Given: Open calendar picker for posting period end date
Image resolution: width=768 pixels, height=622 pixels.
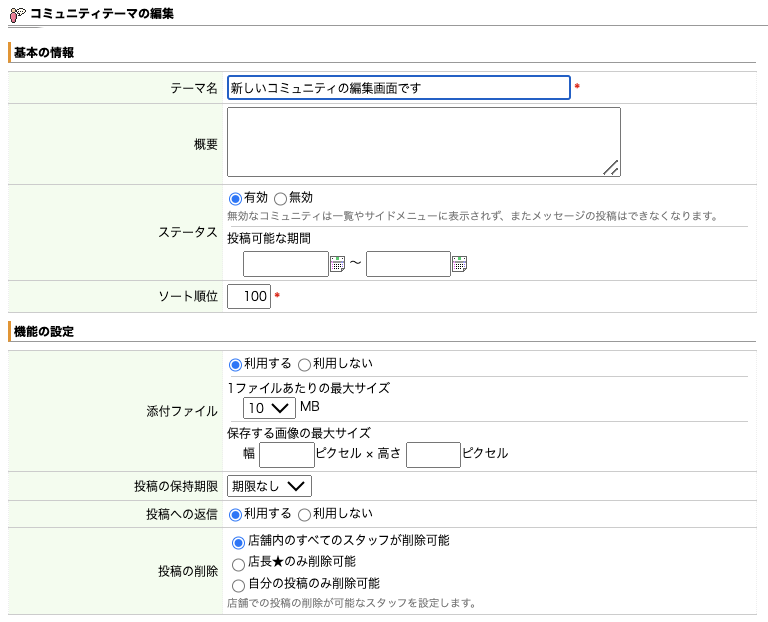Looking at the screenshot, I should point(459,264).
